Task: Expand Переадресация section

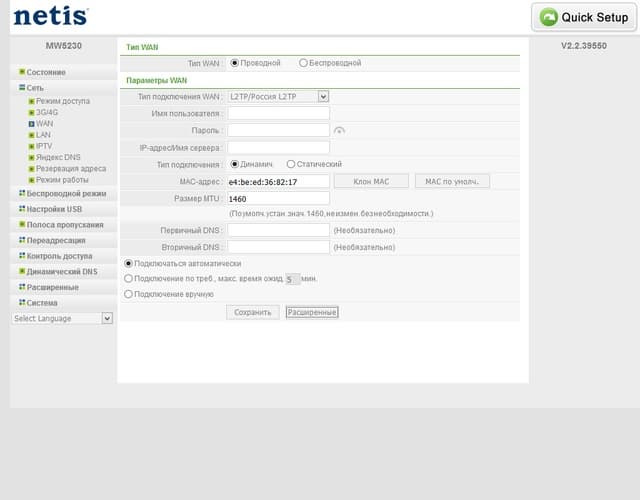Action: [56, 240]
